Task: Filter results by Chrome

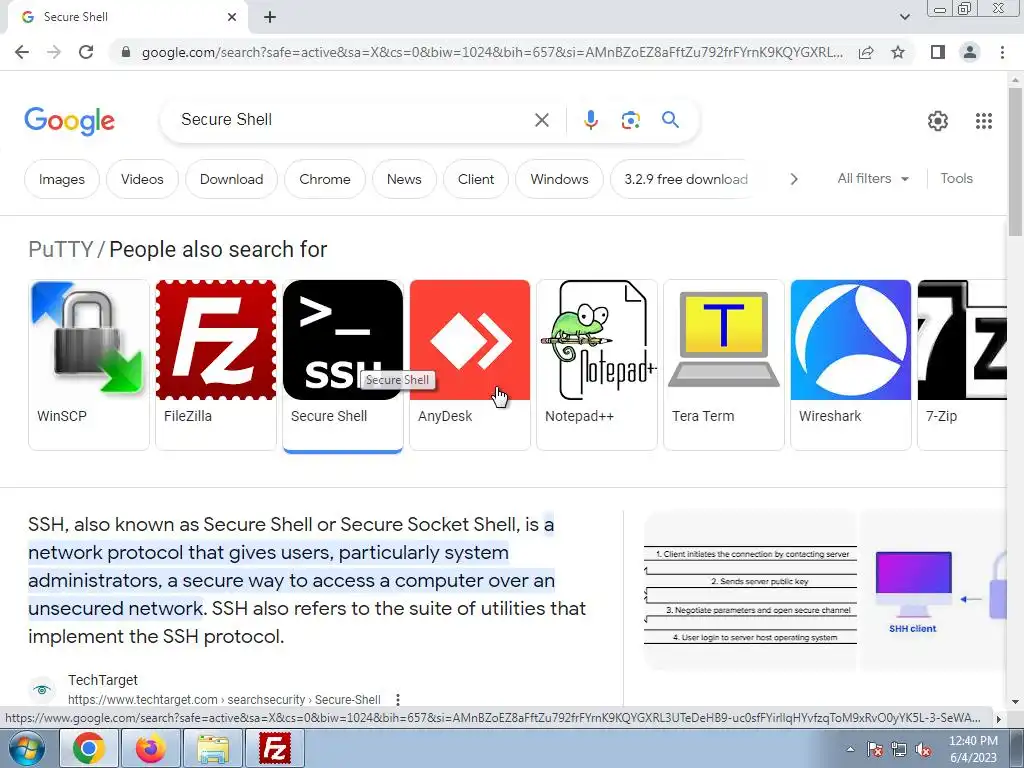Action: click(x=325, y=179)
